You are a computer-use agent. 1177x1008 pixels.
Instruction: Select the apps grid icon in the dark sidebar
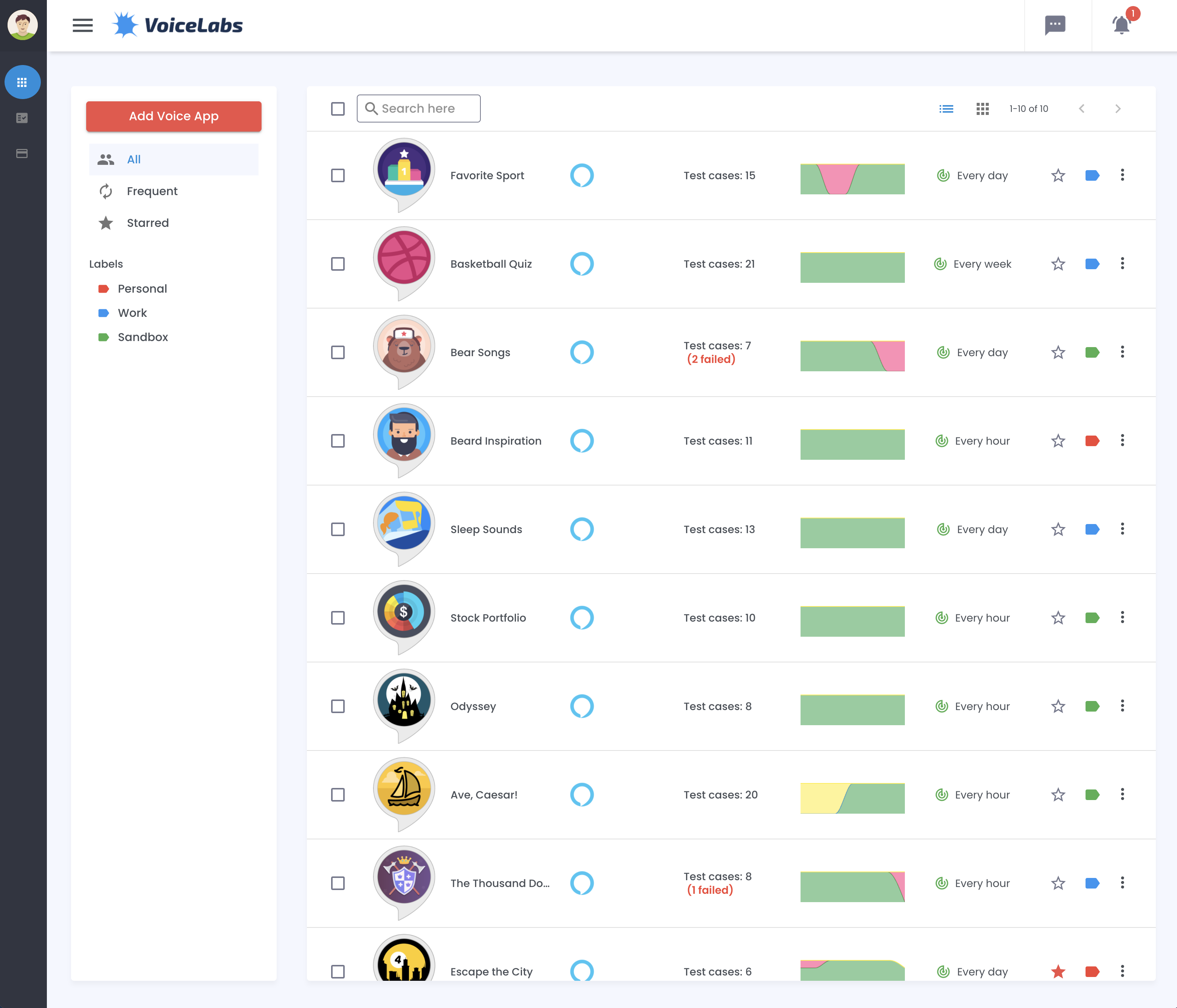22,82
